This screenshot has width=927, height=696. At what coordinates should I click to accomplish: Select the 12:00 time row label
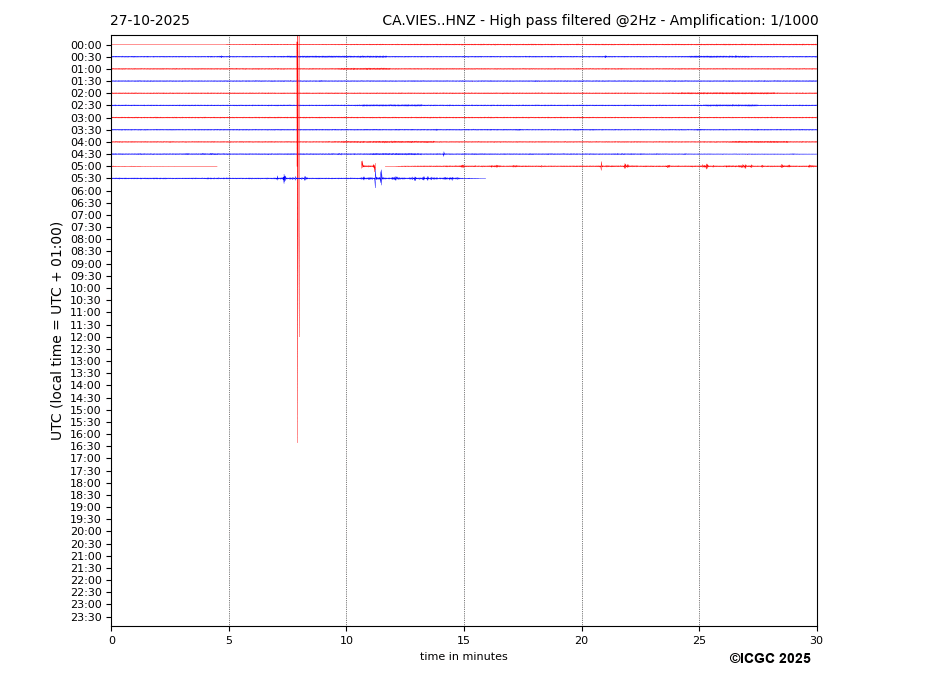(86, 337)
